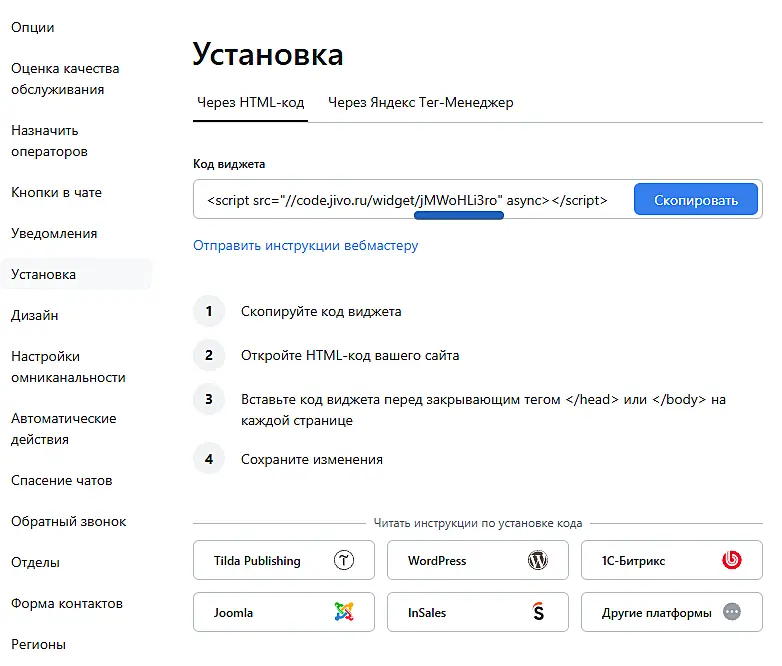The height and width of the screenshot is (666, 782).
Task: Open InSales install instructions
Action: (478, 612)
